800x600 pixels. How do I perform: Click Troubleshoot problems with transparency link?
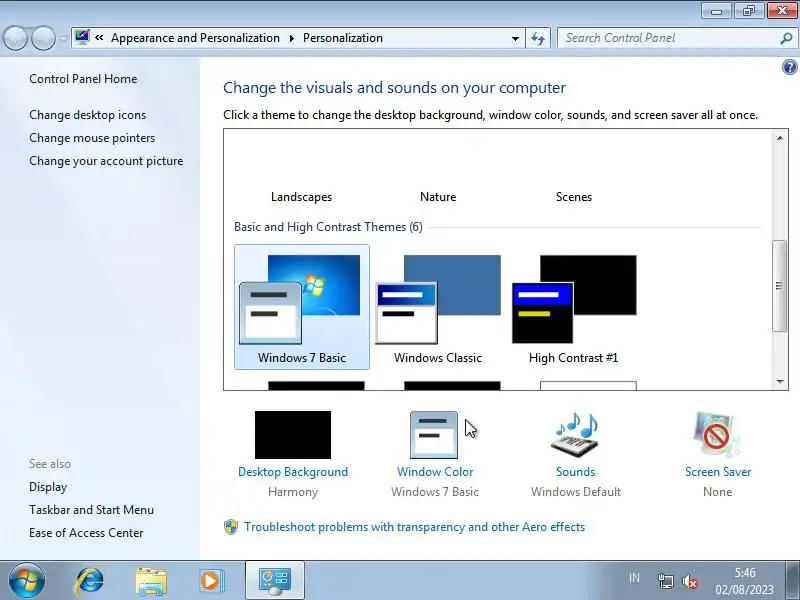[x=414, y=527]
